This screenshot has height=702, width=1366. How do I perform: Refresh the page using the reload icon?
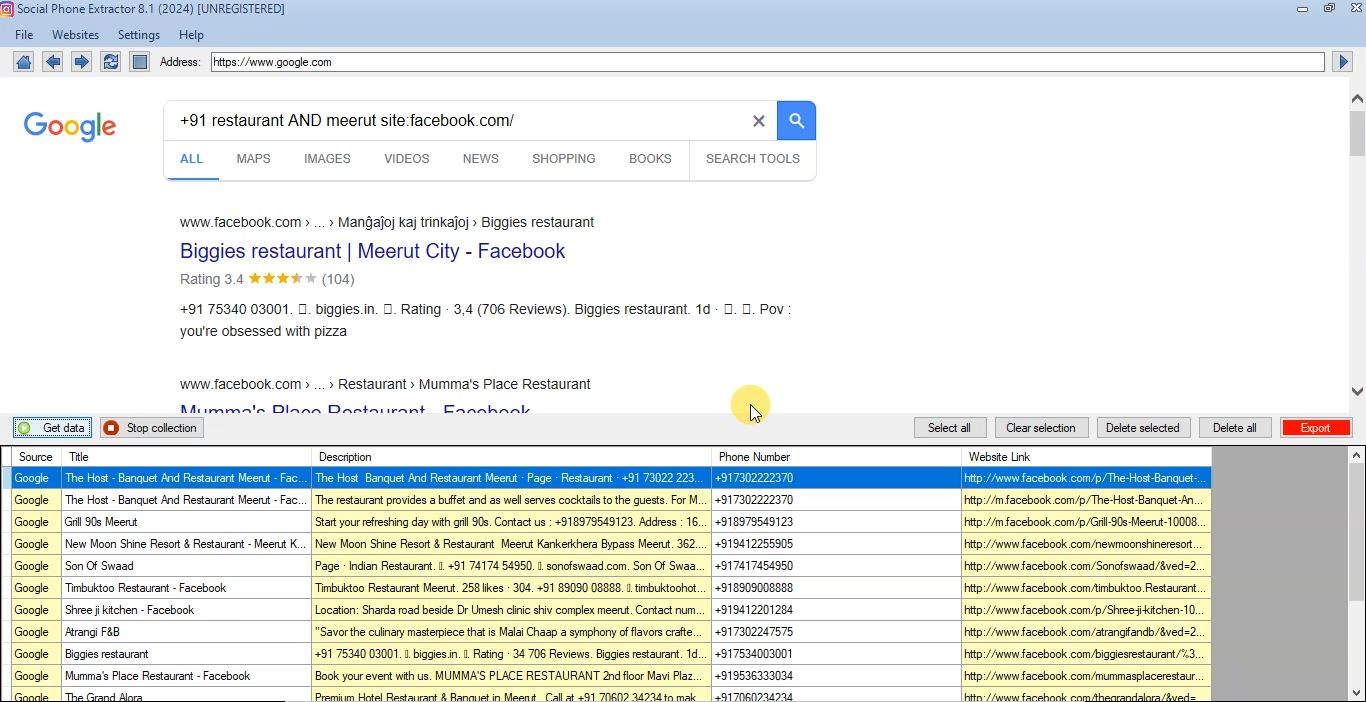tap(111, 62)
